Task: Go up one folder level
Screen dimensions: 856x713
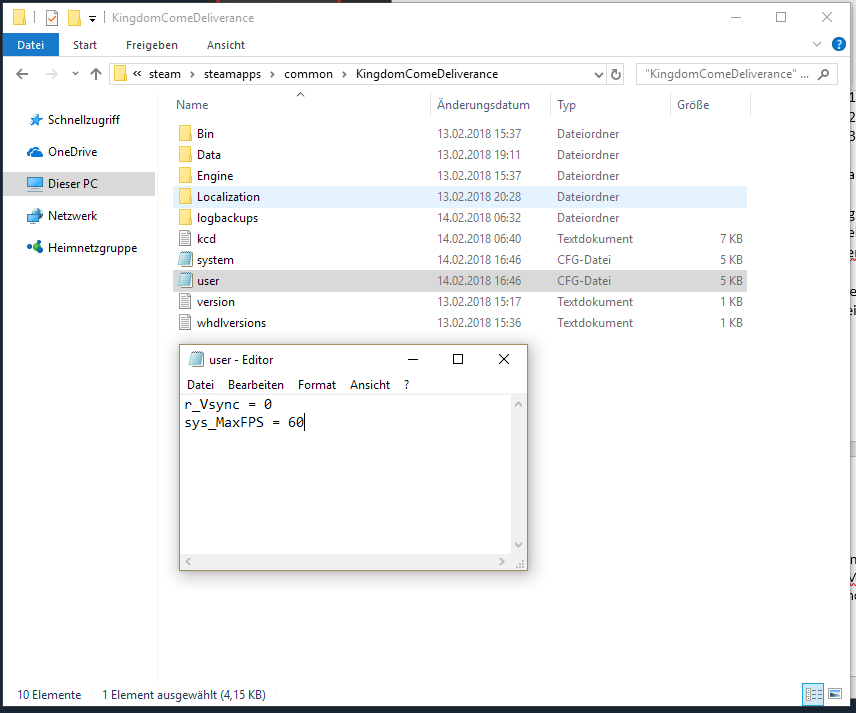Action: [96, 74]
